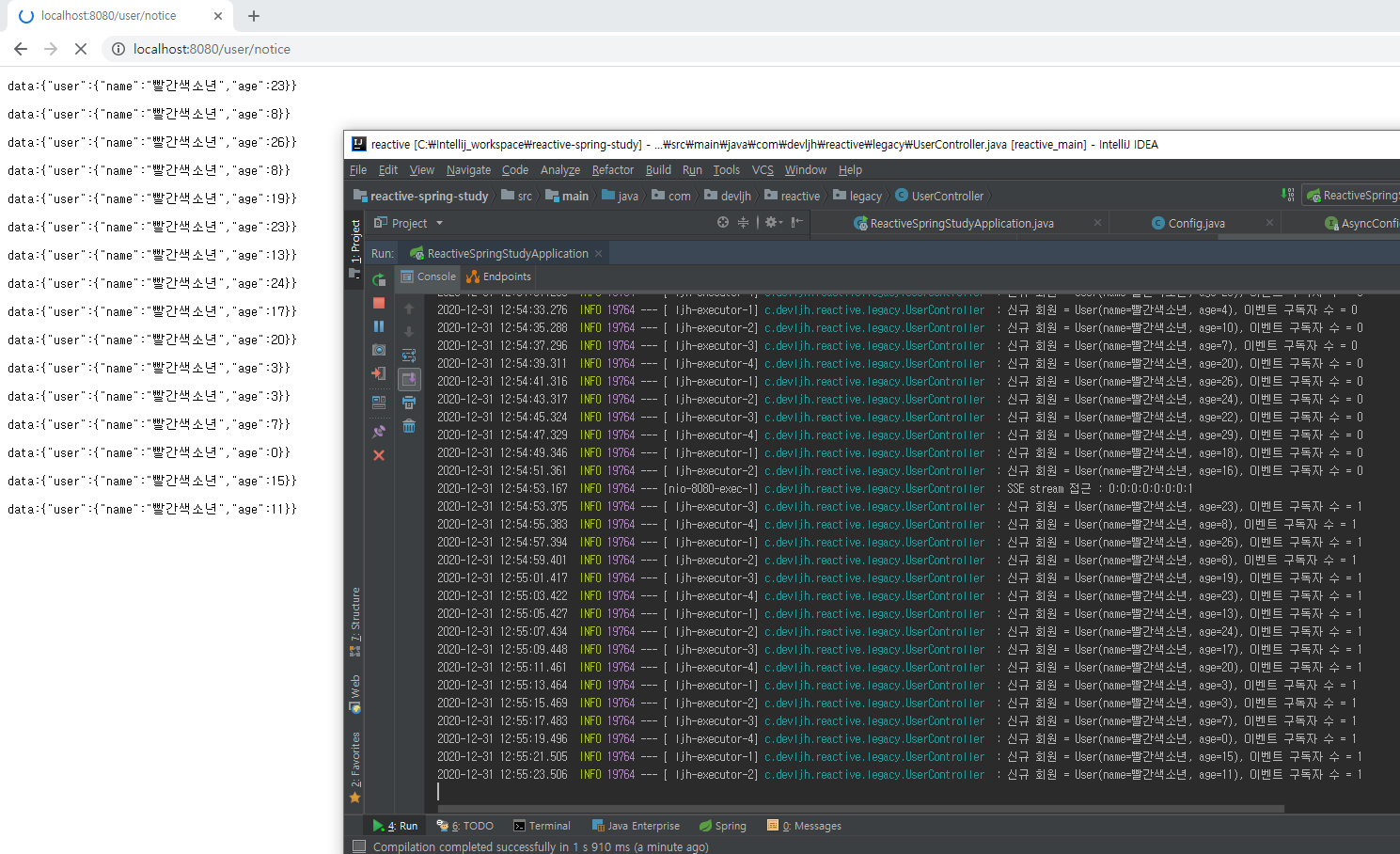Switch to the Endpoints tab
The height and width of the screenshot is (854, 1400).
[499, 277]
